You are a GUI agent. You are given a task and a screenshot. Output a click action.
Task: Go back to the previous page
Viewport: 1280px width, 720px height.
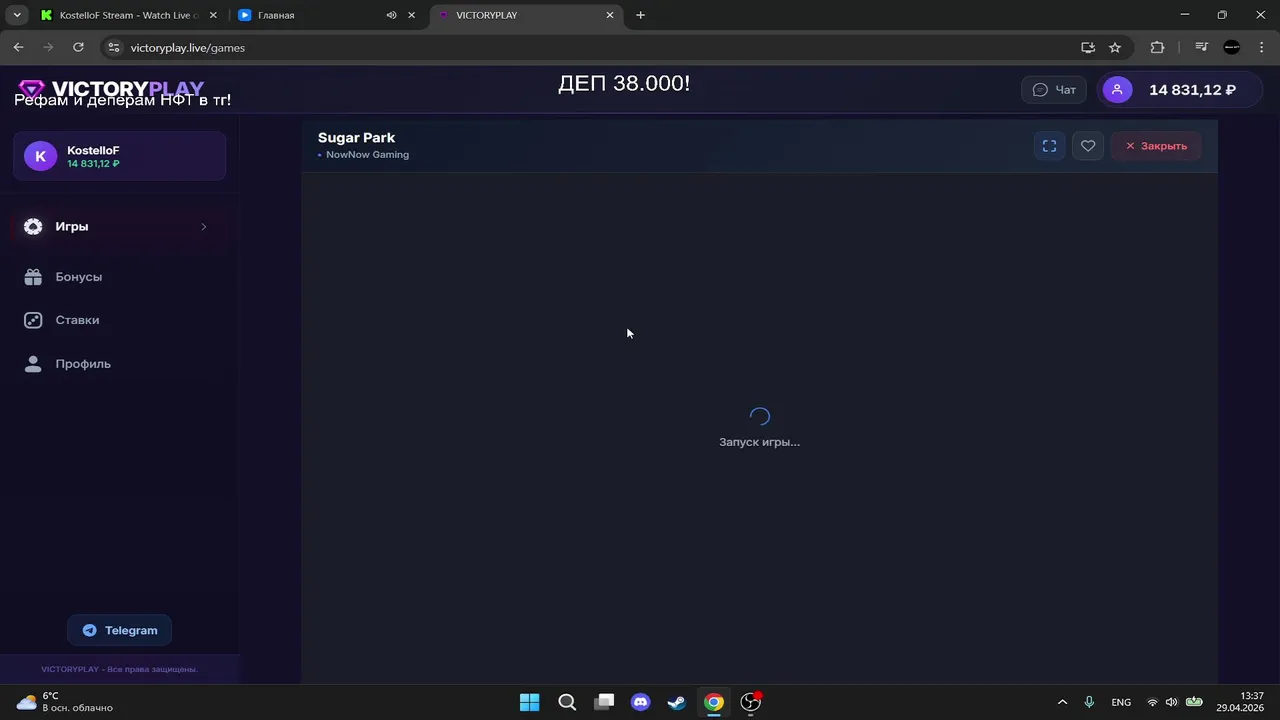[x=18, y=47]
